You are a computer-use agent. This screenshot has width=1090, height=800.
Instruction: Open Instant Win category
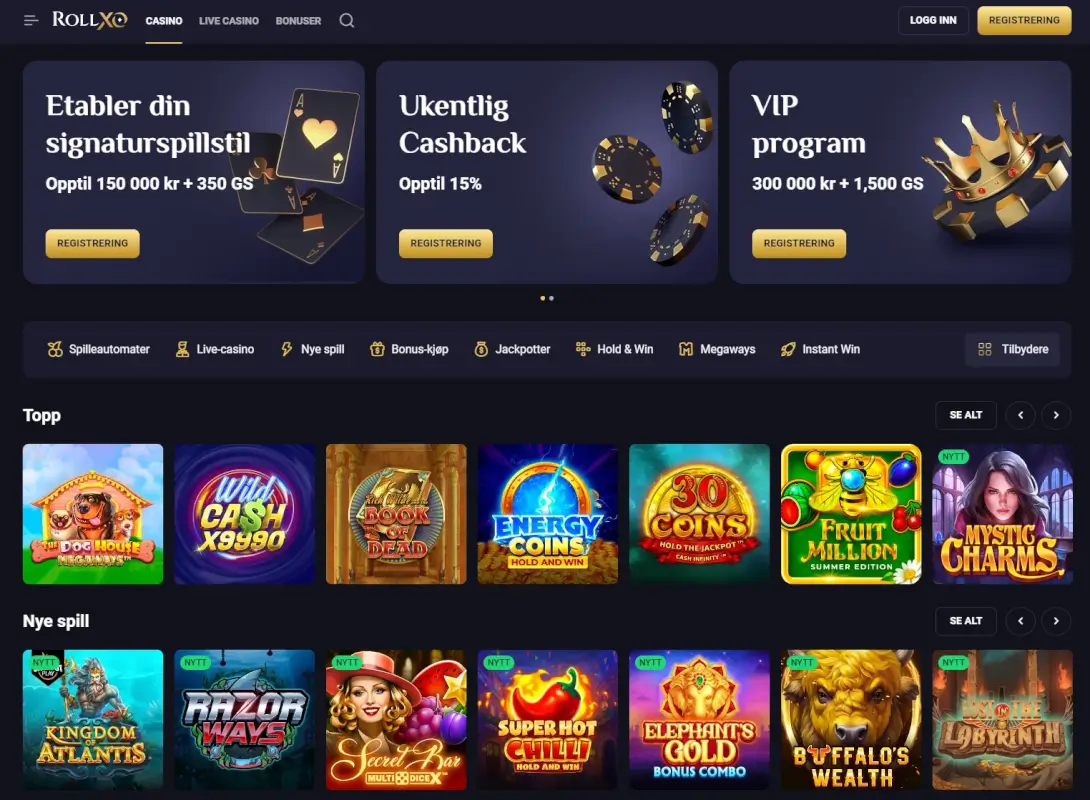[820, 349]
